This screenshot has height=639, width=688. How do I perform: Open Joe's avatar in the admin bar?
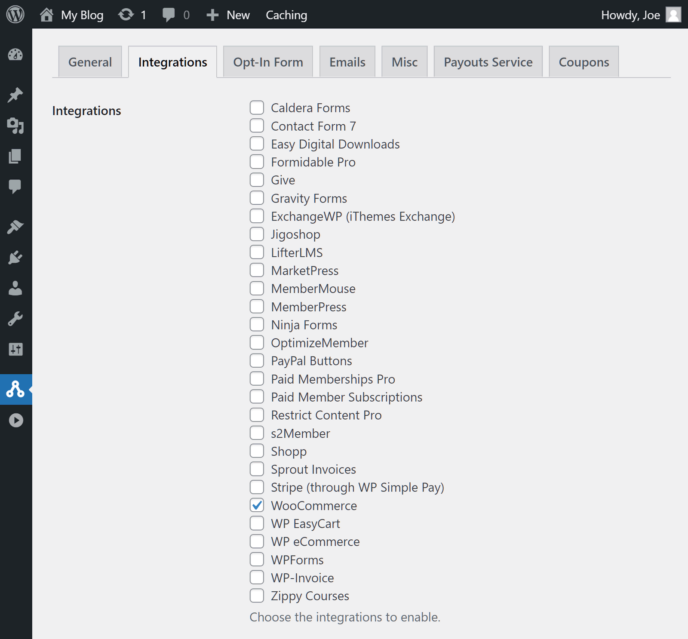pos(674,14)
